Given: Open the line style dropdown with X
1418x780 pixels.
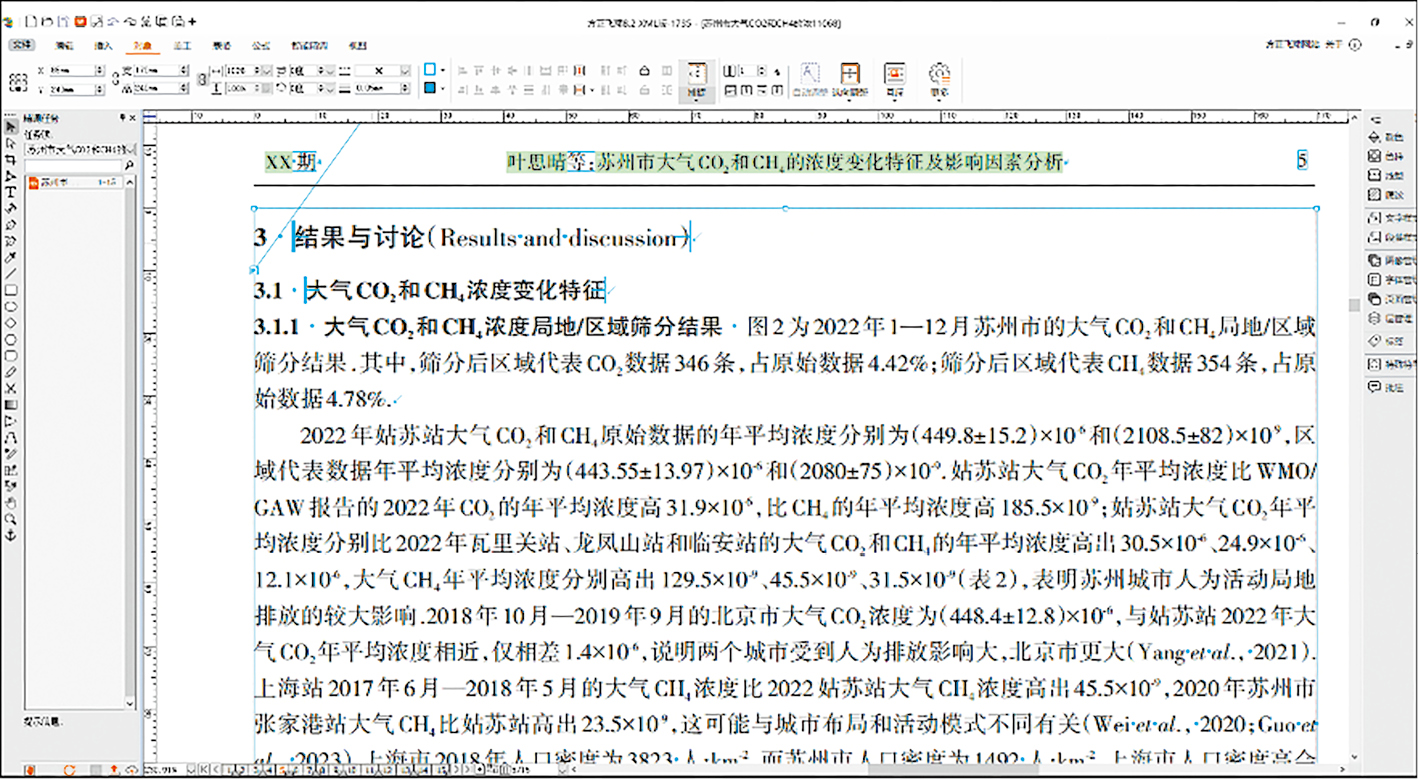Looking at the screenshot, I should click(x=382, y=71).
